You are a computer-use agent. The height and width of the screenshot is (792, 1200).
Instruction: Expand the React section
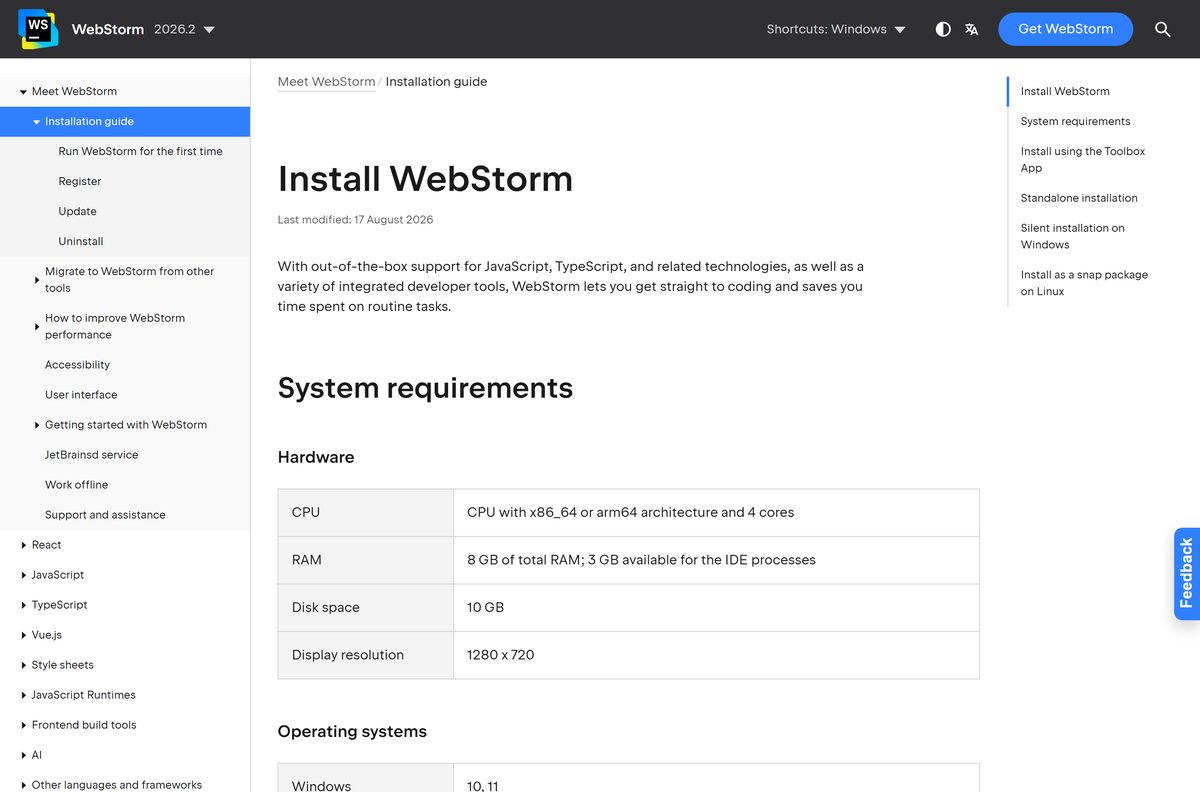pos(23,545)
